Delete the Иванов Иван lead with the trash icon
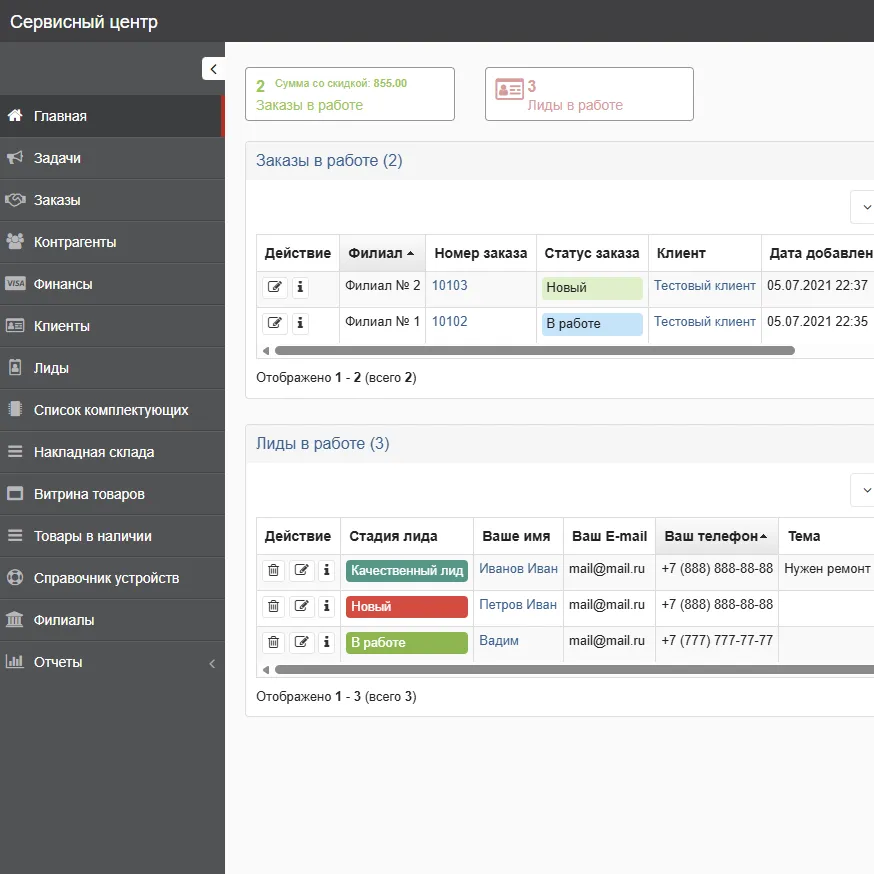Image resolution: width=874 pixels, height=874 pixels. click(274, 570)
